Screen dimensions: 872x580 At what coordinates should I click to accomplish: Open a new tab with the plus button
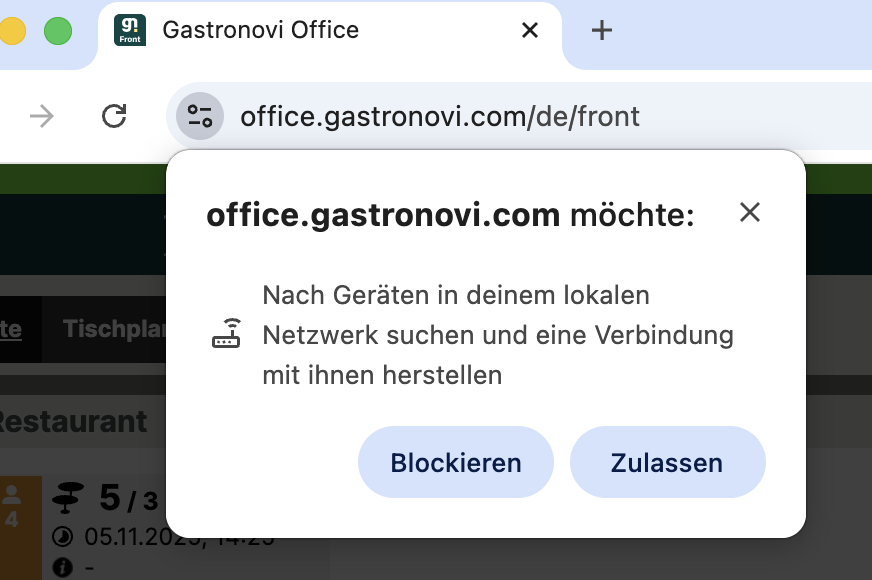coord(601,30)
